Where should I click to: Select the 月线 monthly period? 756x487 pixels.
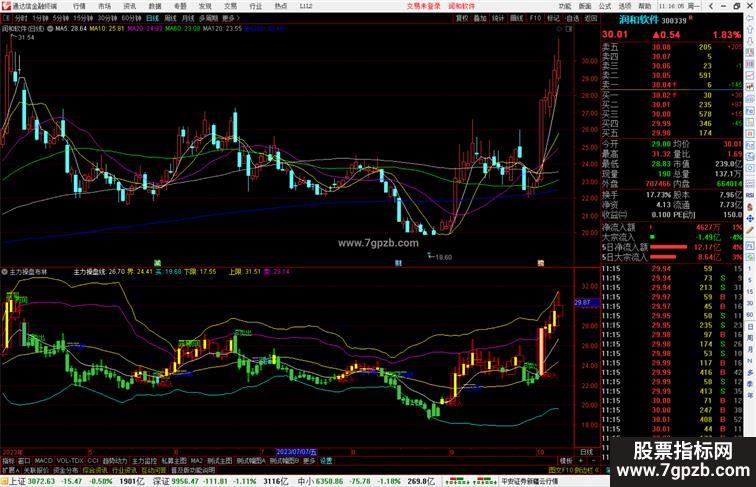pyautogui.click(x=188, y=18)
